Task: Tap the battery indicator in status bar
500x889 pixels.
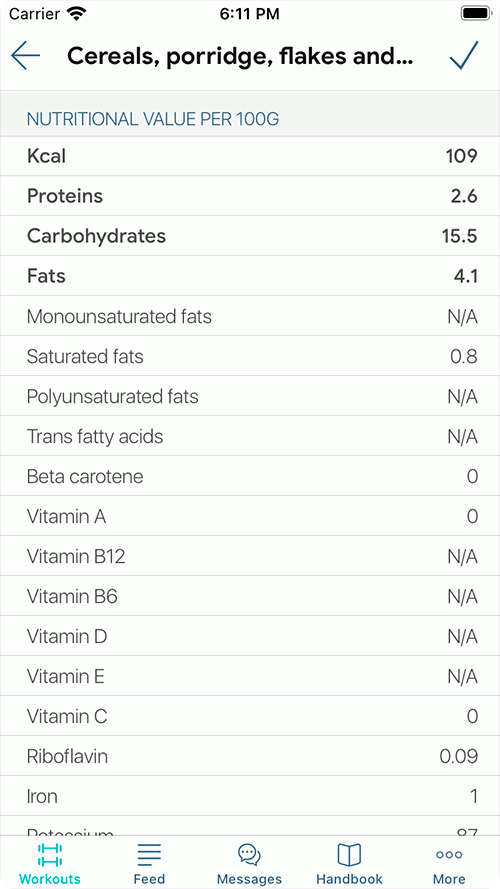Action: [475, 13]
